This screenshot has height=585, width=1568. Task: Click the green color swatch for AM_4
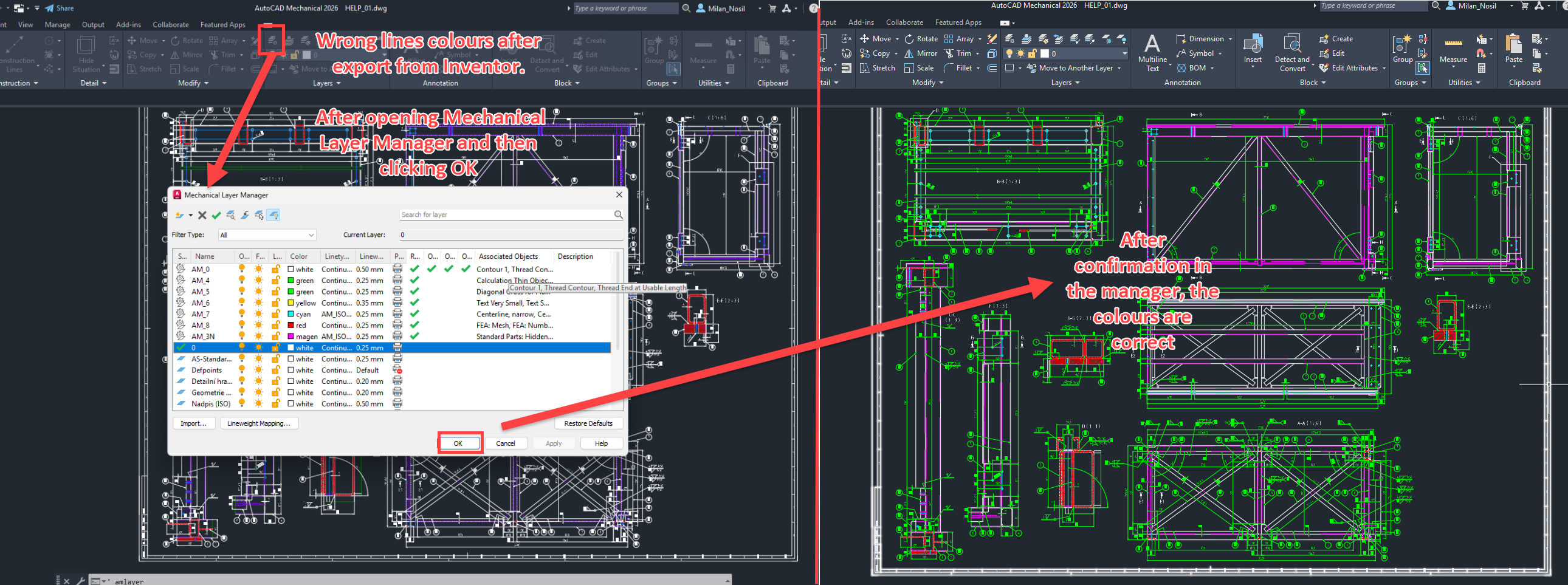pyautogui.click(x=291, y=280)
